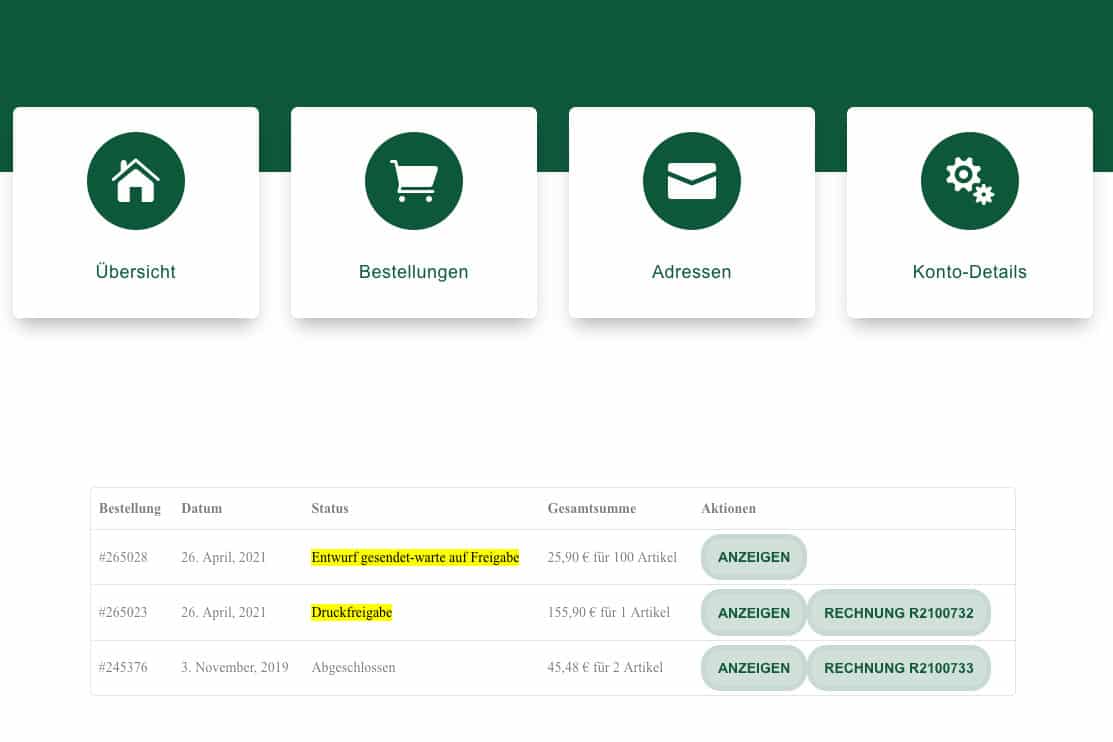This screenshot has width=1113, height=742.
Task: Click order number #265028
Action: (x=123, y=558)
